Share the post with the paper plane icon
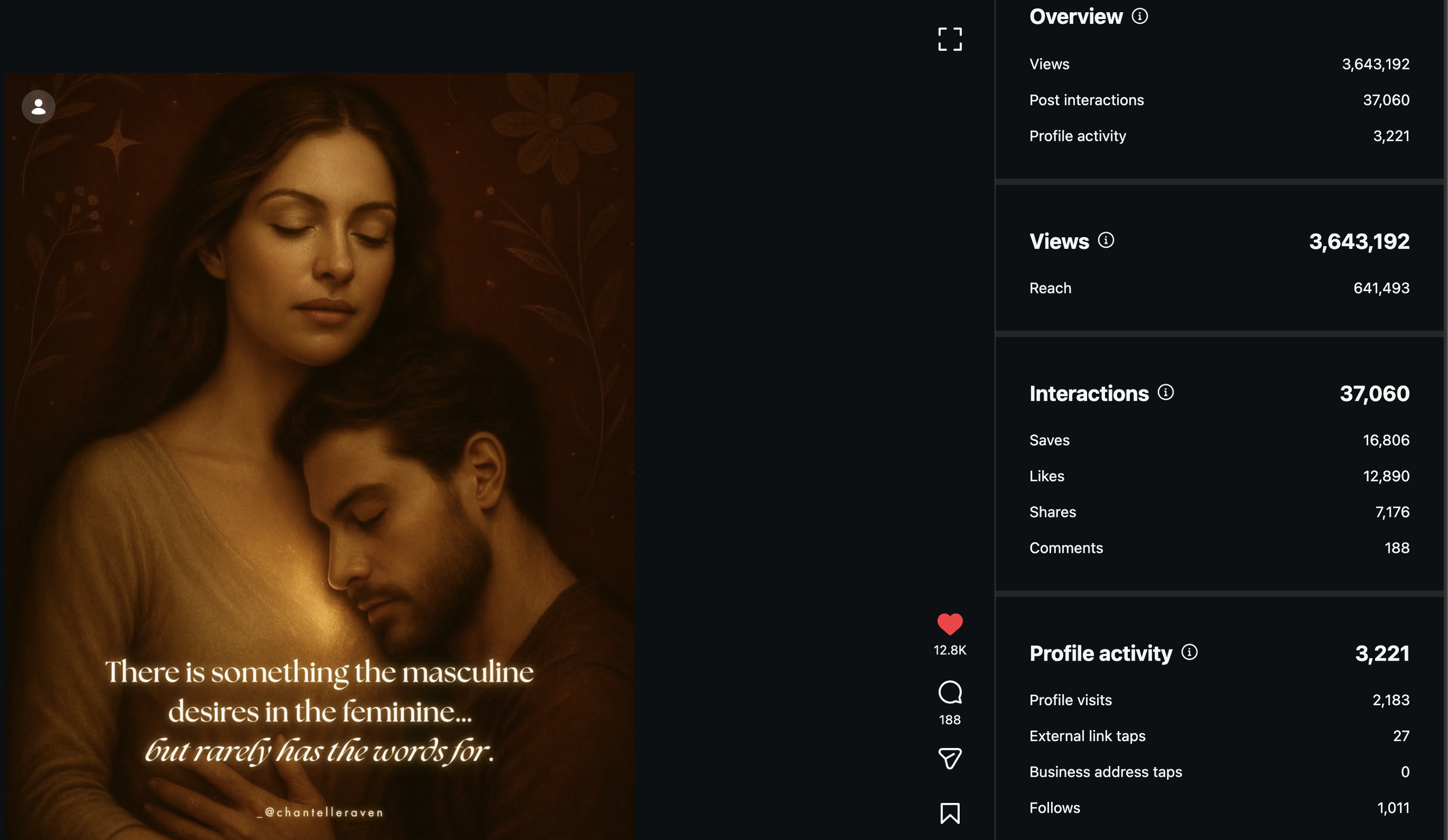Viewport: 1448px width, 840px height. pos(950,758)
